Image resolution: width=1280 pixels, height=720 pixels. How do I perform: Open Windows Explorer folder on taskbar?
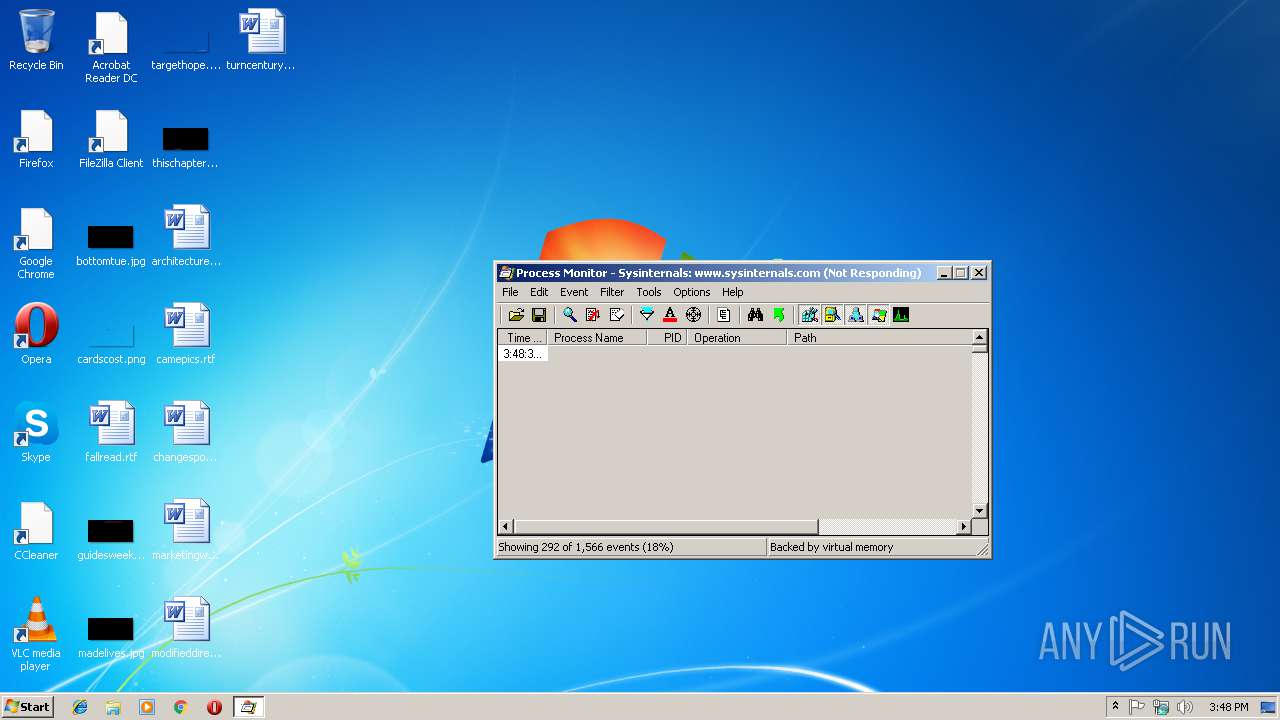pyautogui.click(x=113, y=707)
